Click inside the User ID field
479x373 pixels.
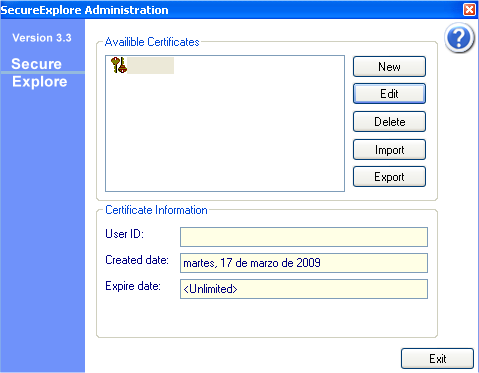coord(304,237)
